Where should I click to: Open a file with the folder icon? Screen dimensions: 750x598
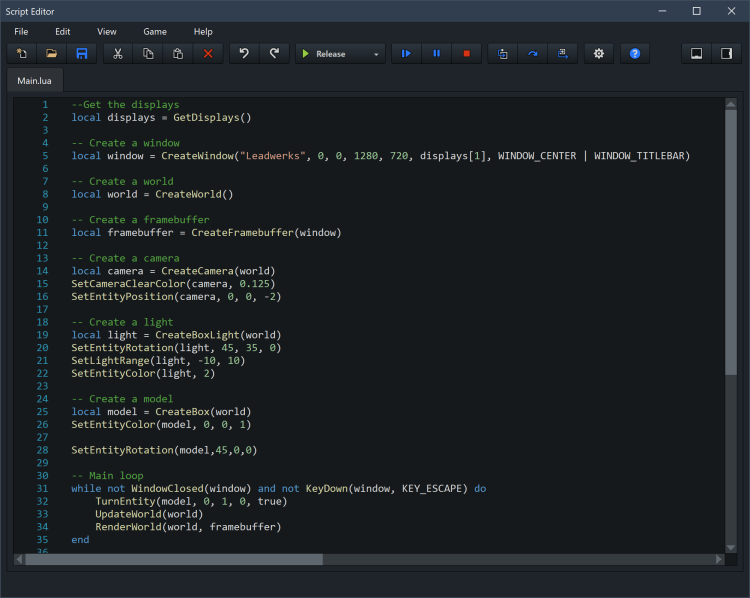(52, 54)
